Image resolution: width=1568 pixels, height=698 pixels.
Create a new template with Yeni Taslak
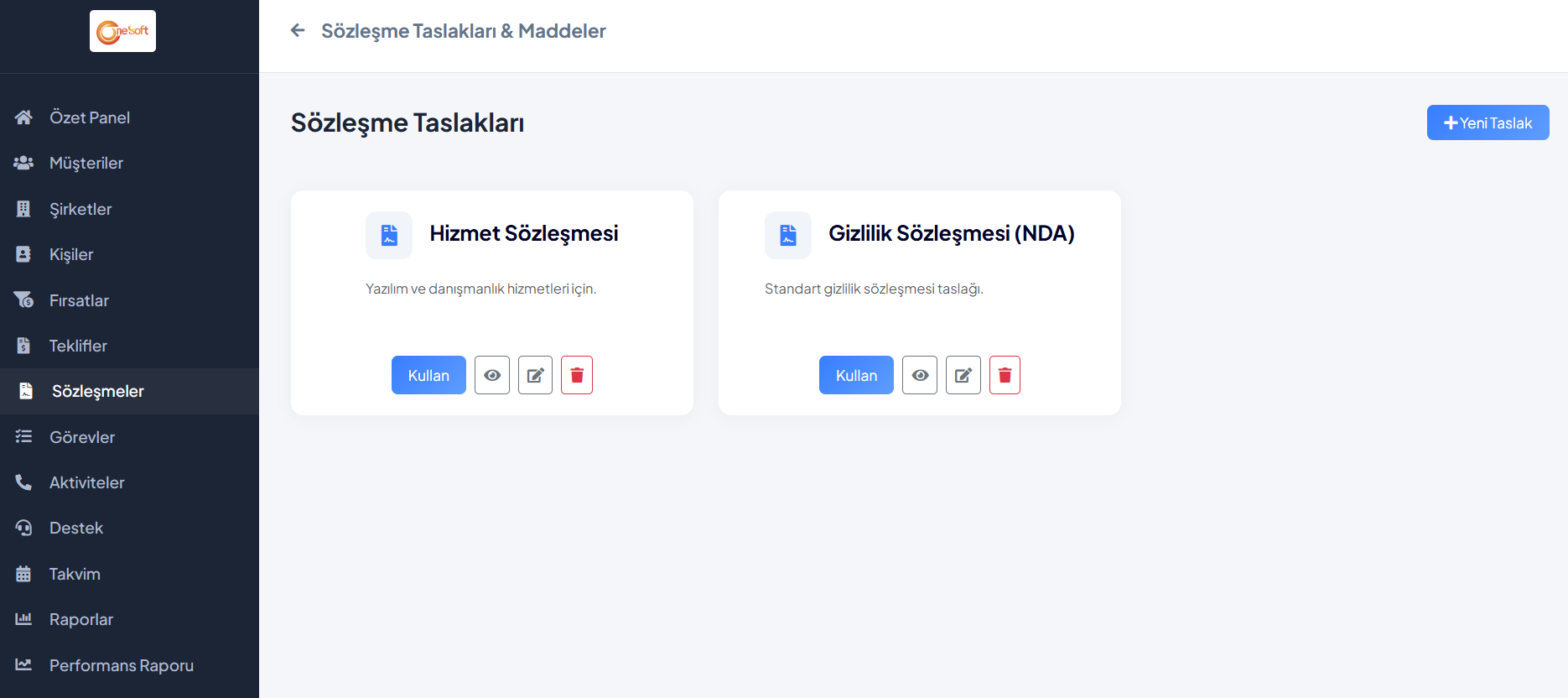tap(1488, 122)
